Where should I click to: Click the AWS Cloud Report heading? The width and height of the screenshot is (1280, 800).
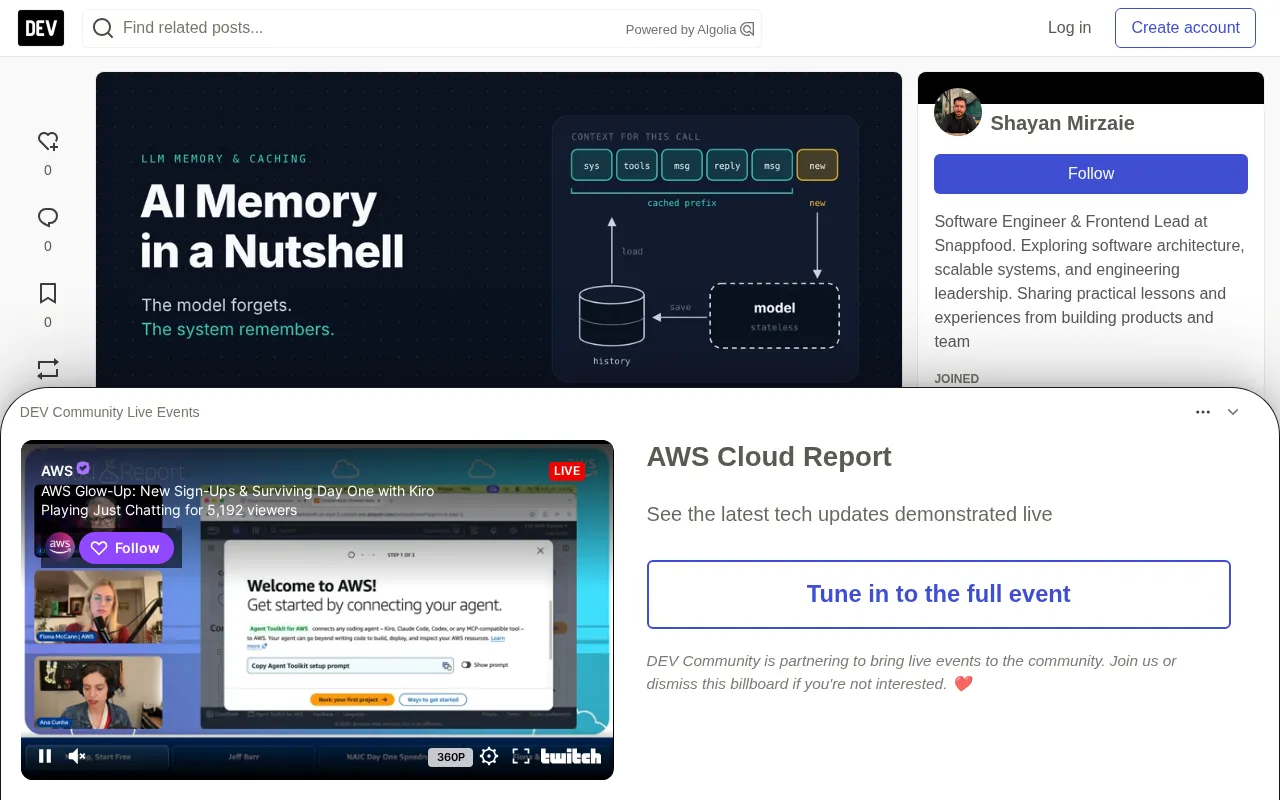[769, 457]
